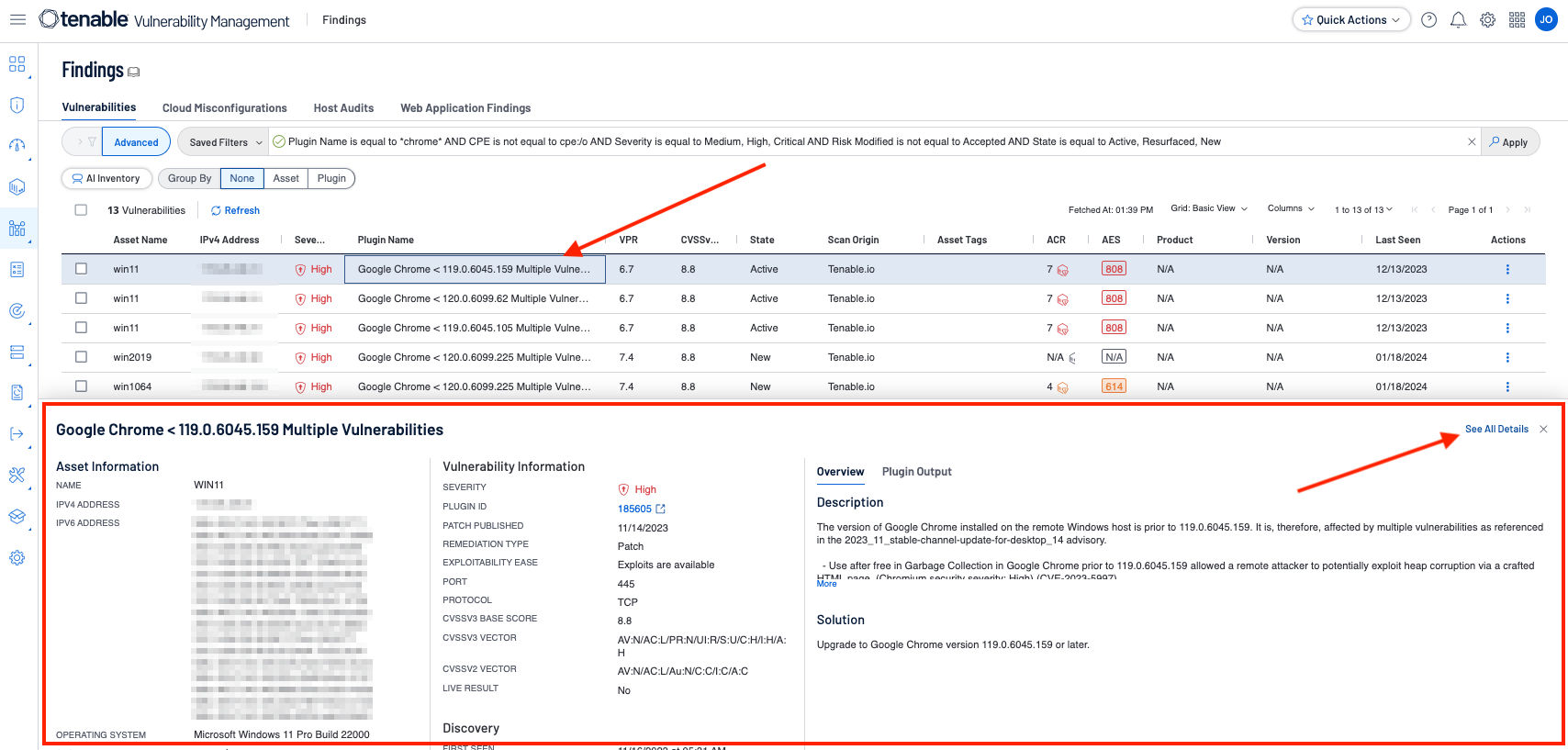The height and width of the screenshot is (750, 1568).
Task: Click the Advanced filter button
Action: click(x=136, y=142)
